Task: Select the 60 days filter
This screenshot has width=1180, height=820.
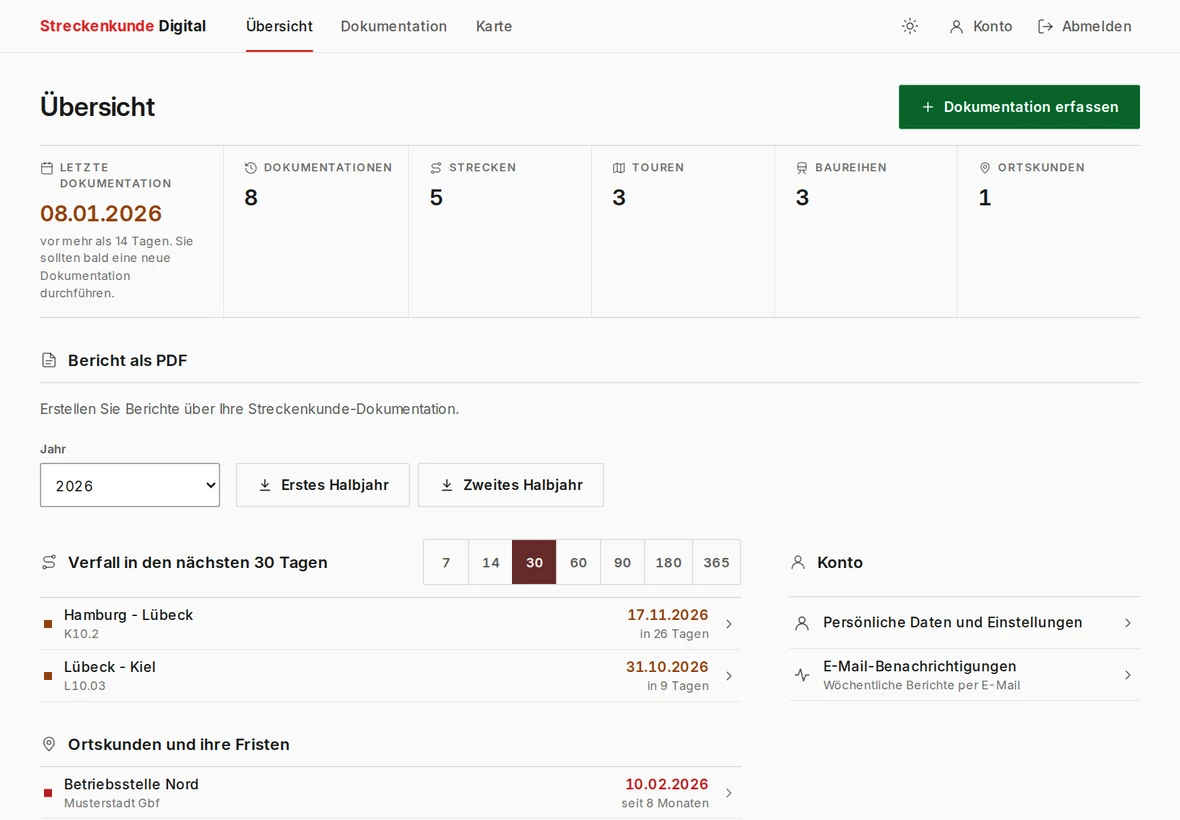Action: [x=578, y=562]
